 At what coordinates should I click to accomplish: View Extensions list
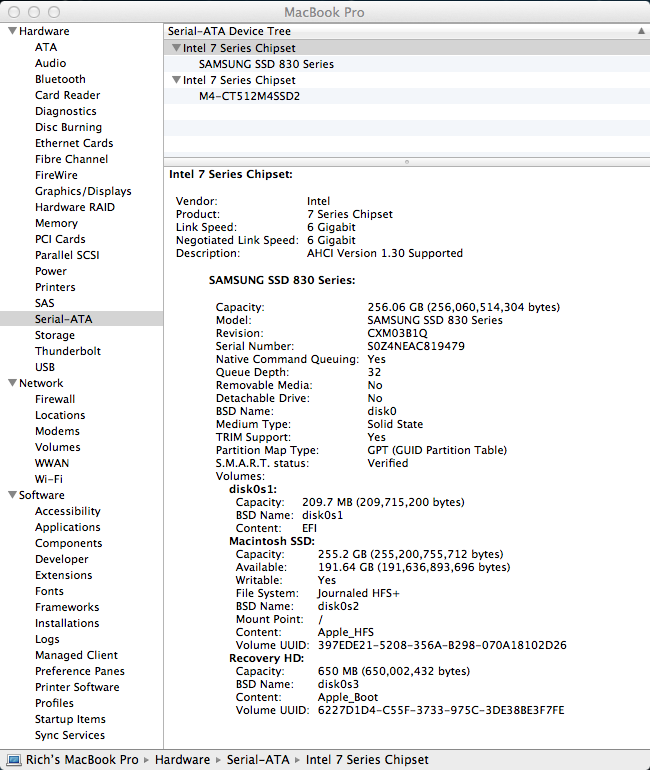63,575
